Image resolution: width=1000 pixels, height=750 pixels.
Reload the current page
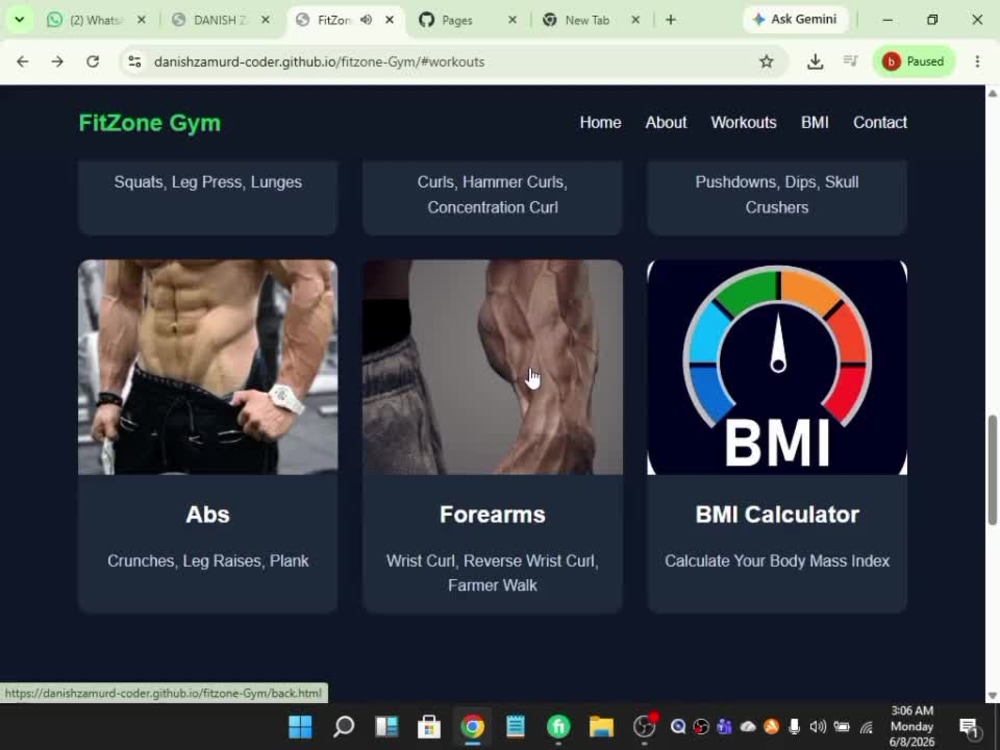click(92, 62)
